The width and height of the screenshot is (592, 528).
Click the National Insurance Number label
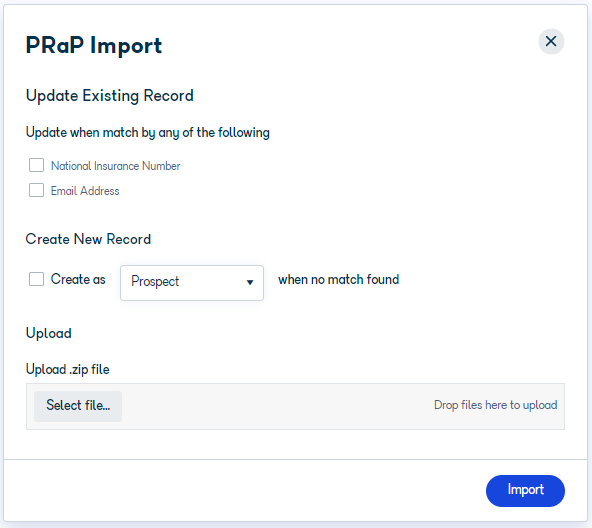(x=116, y=166)
